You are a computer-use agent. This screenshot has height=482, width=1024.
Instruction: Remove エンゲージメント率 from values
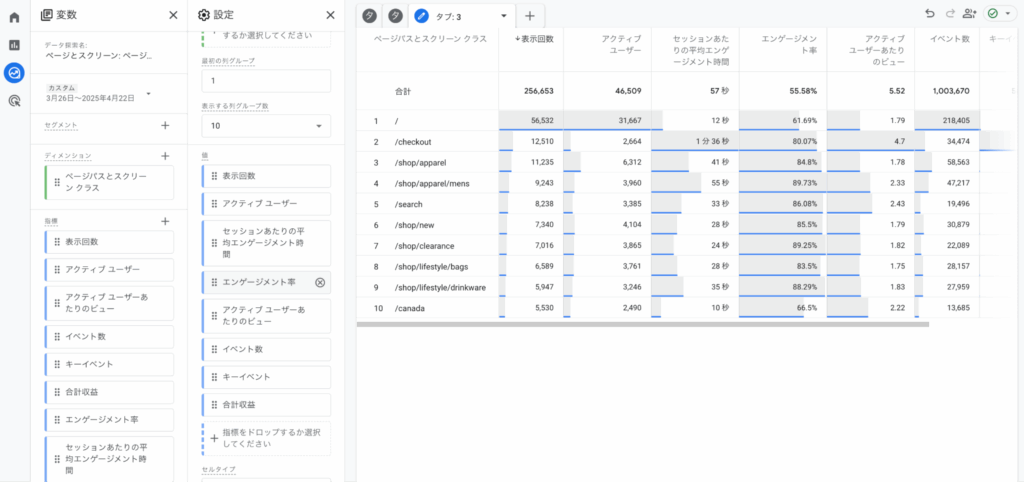320,282
